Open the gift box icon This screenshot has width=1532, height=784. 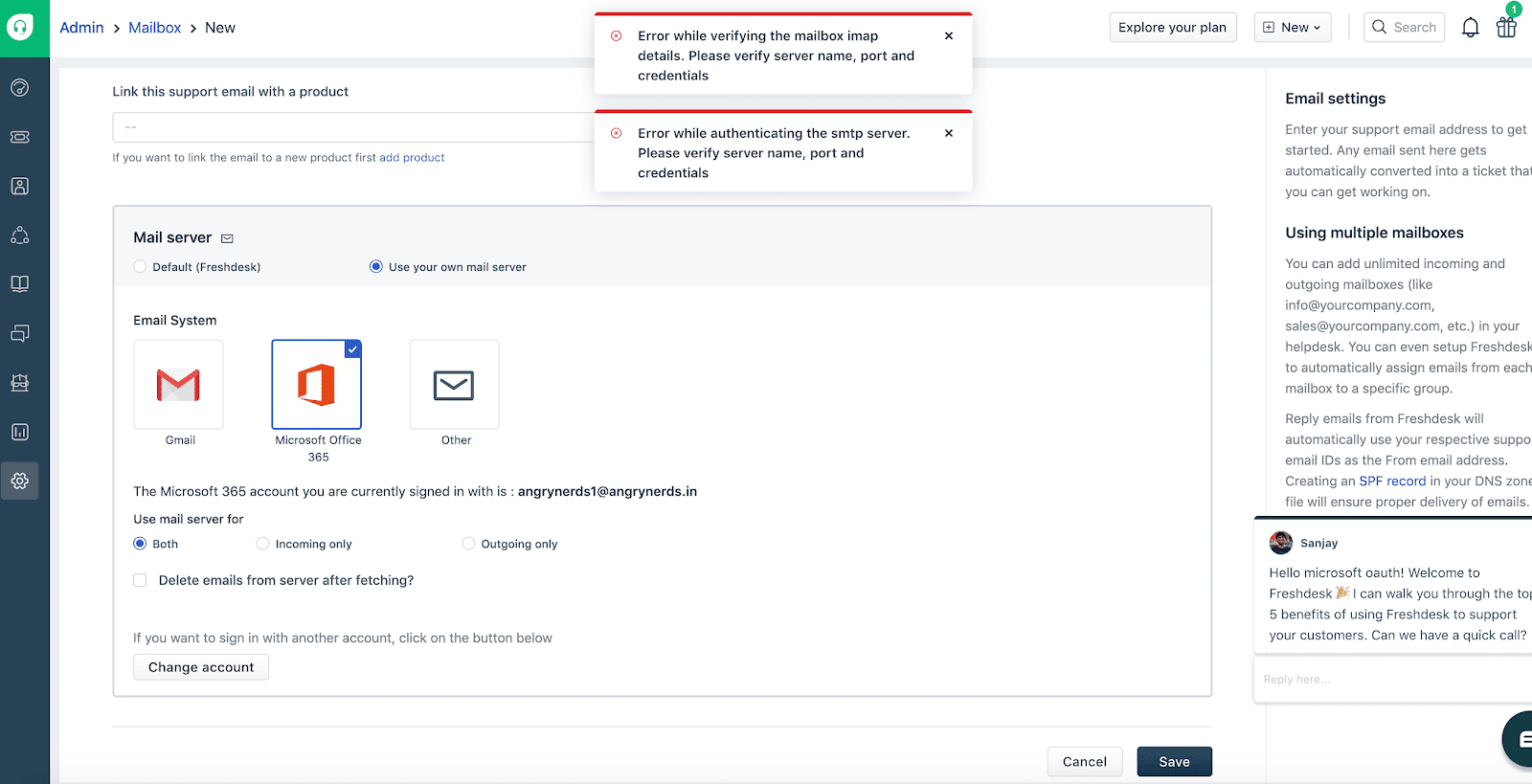(x=1506, y=27)
